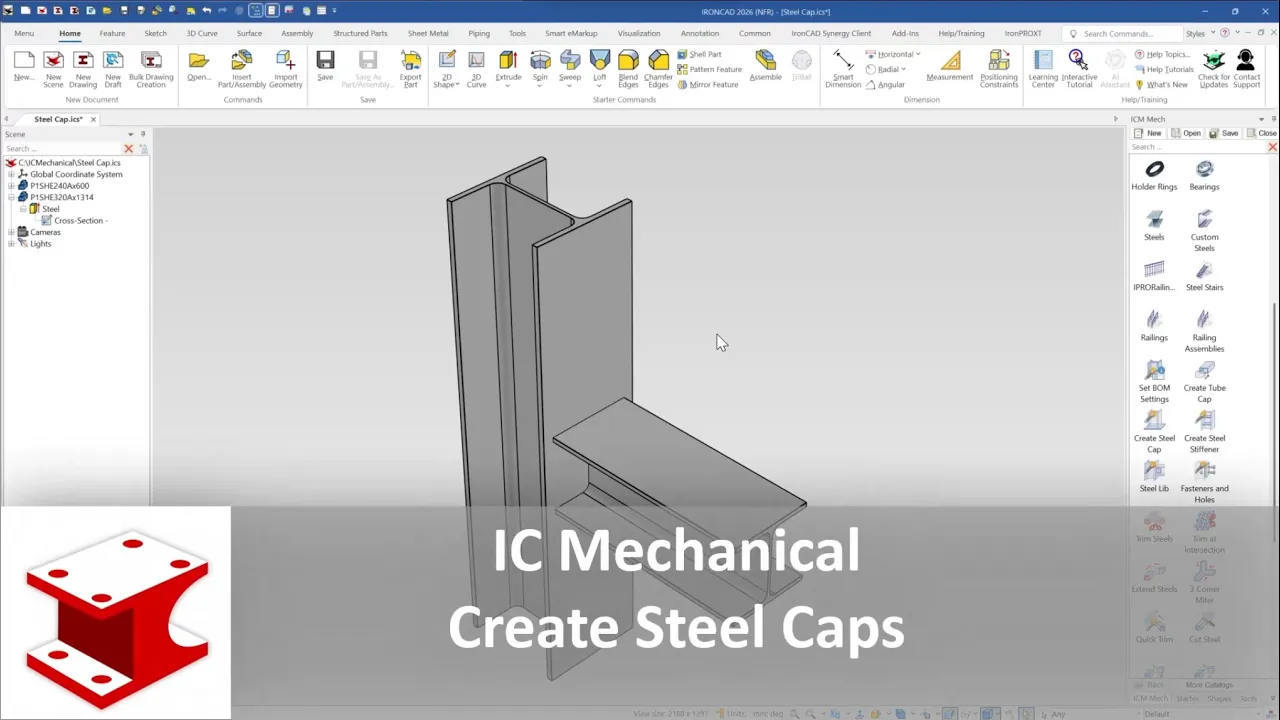This screenshot has width=1280, height=720.
Task: Click Shell Part button
Action: point(699,54)
